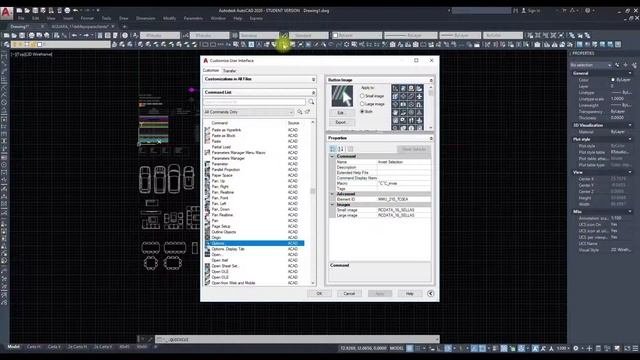Click Open in the Quick Access toolbar
This screenshot has width=640, height=360.
27,11
